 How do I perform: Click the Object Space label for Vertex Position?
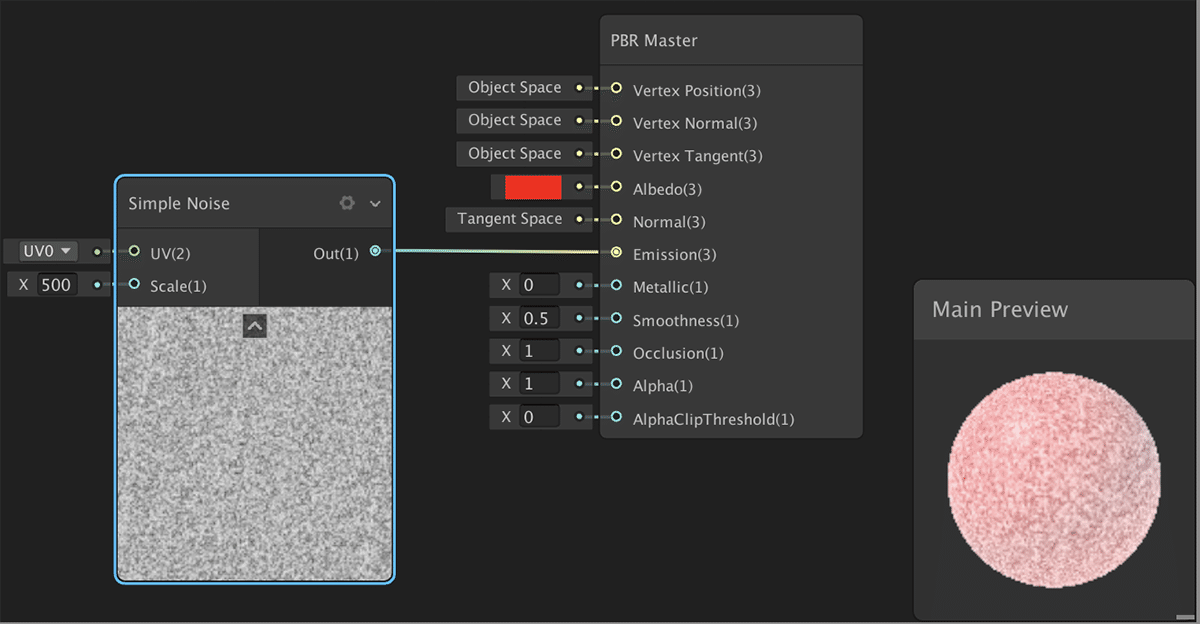(514, 88)
